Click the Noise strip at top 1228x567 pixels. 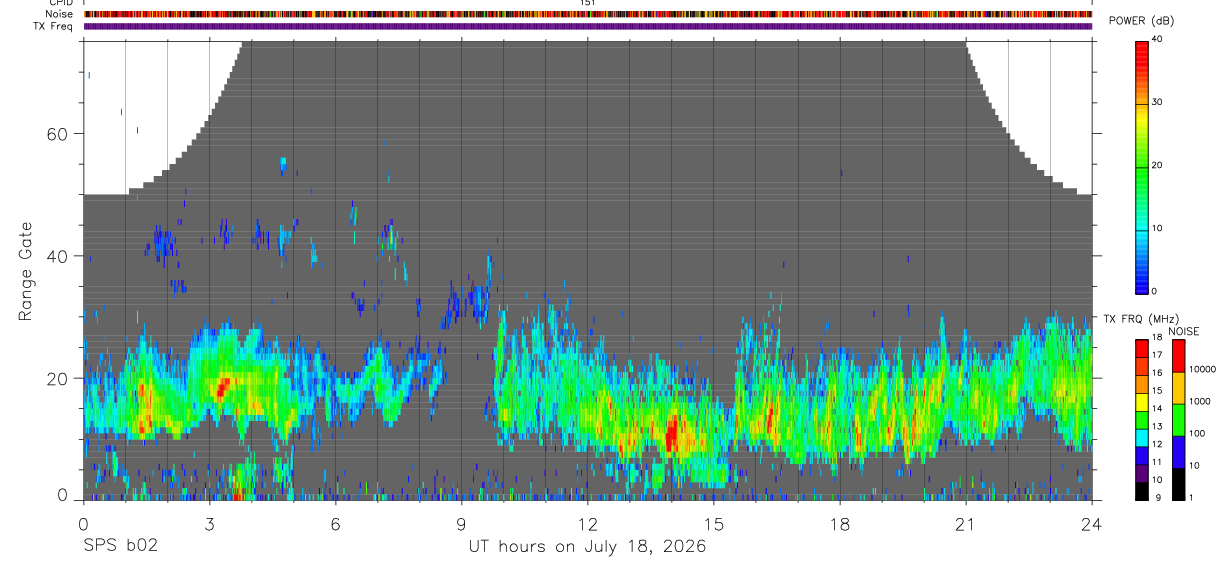point(588,14)
